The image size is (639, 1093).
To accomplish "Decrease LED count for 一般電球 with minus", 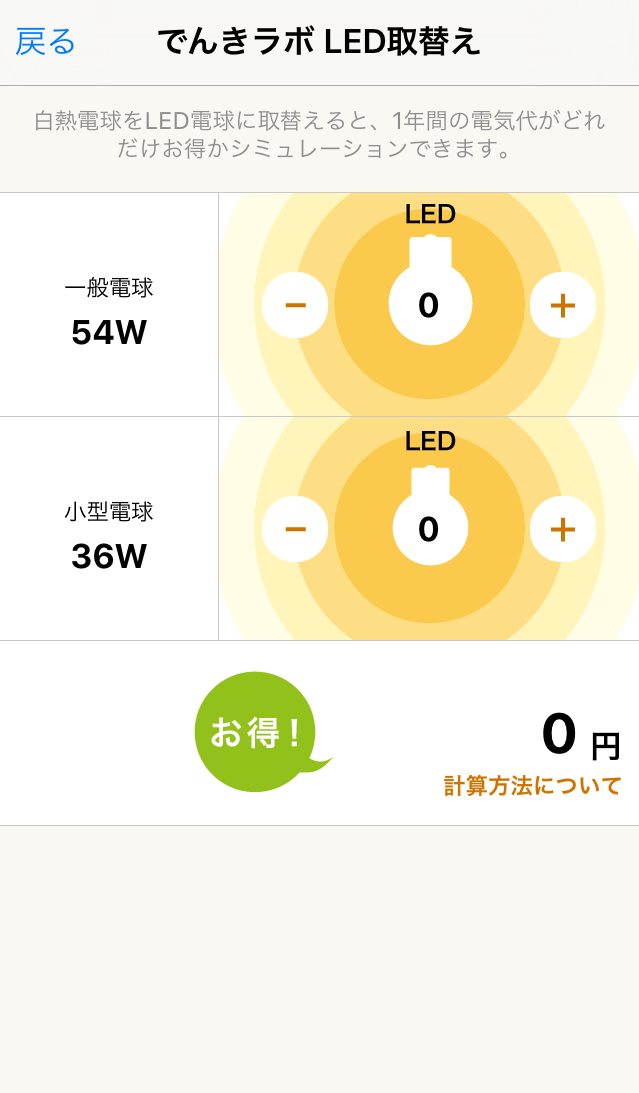I will (295, 305).
